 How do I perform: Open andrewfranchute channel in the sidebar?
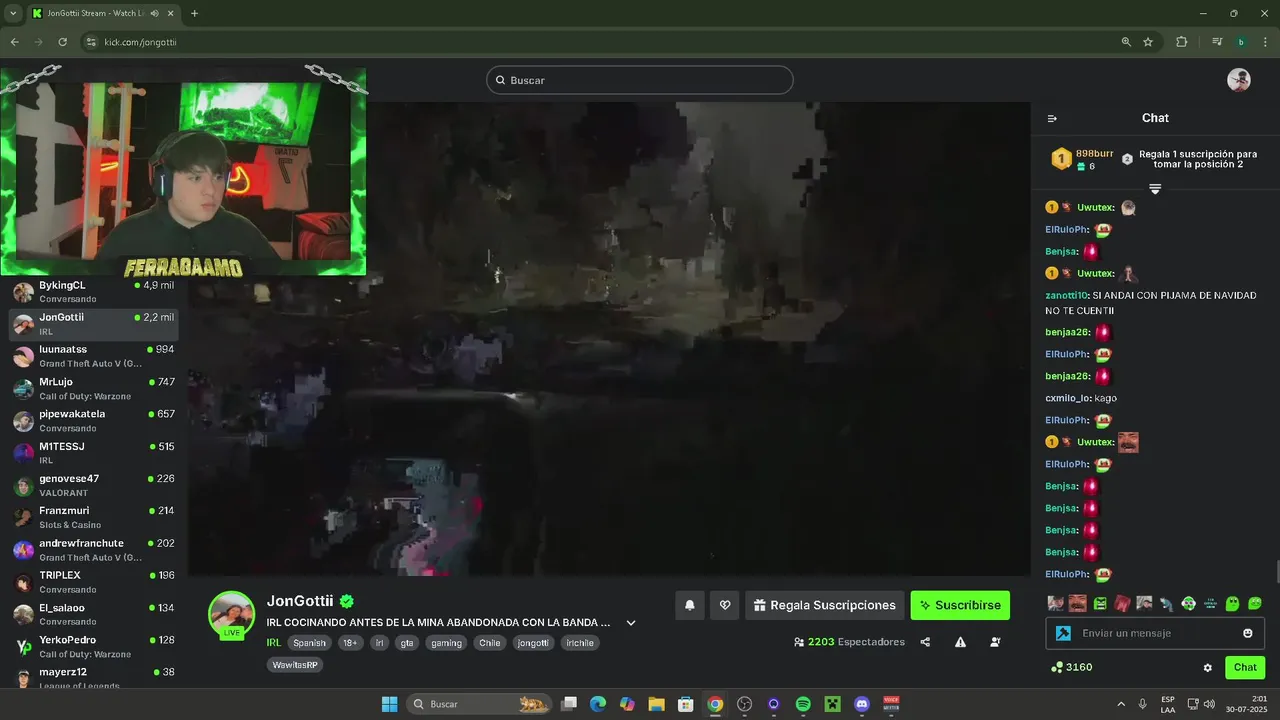[x=94, y=550]
